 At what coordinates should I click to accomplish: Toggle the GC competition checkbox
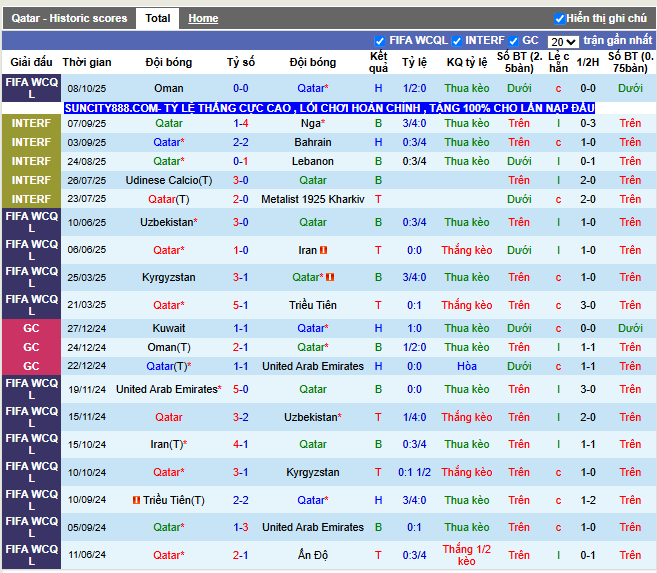(513, 41)
